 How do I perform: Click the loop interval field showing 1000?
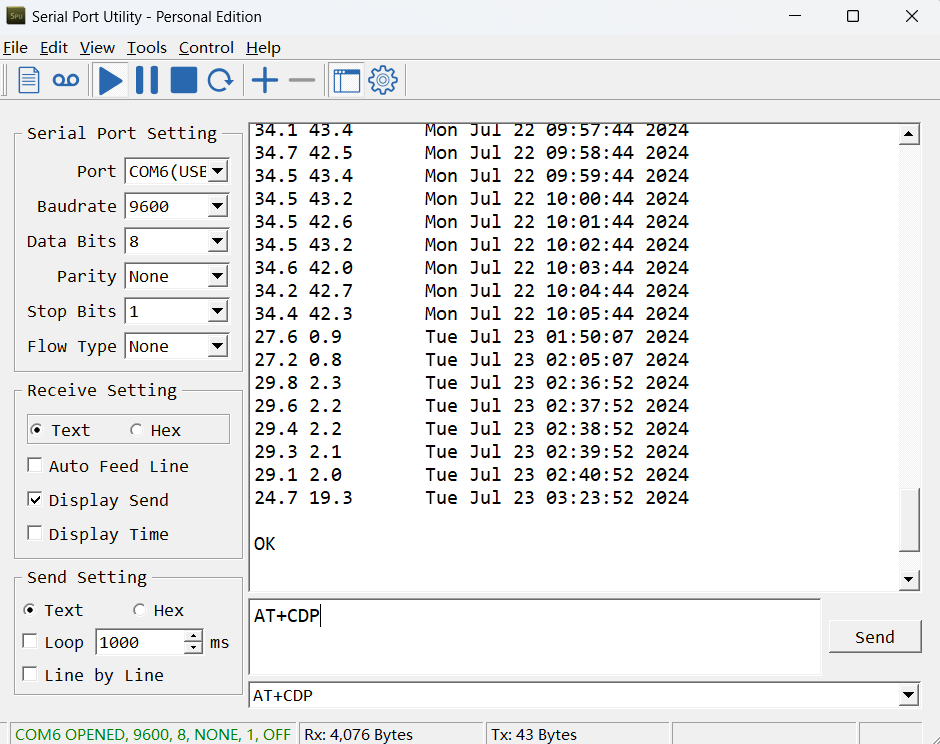click(x=140, y=642)
